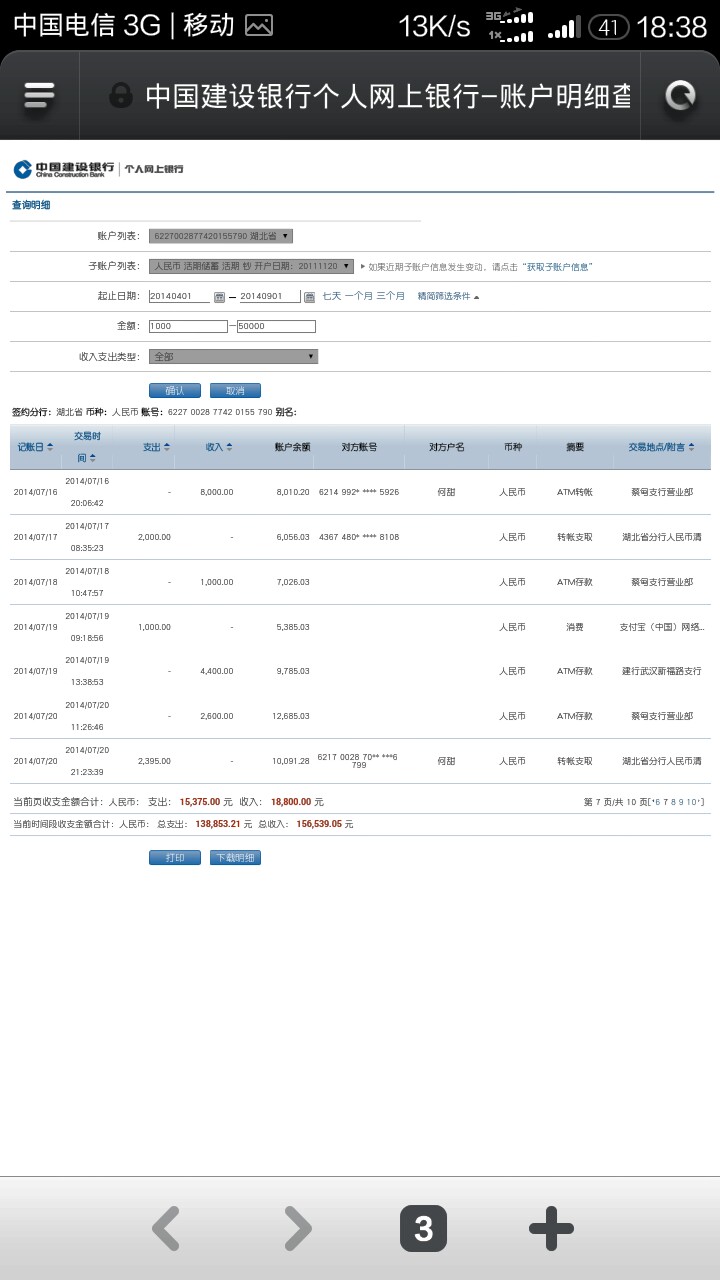This screenshot has height=1280, width=720.
Task: Click page income subtotal 18,800.00
Action: click(x=290, y=802)
